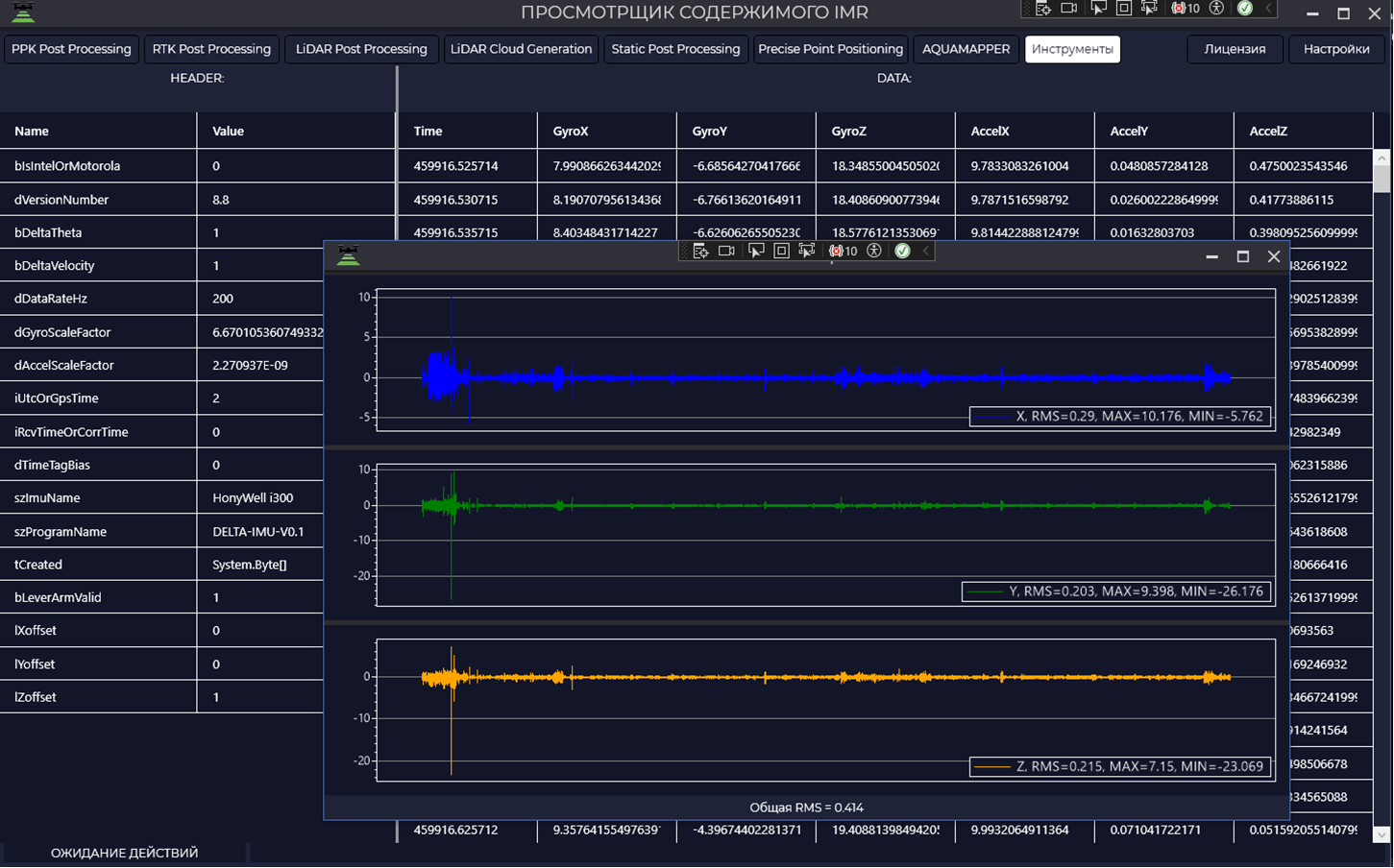Click the blue X RMS legend box
Viewport: 1394px width, 868px height.
click(1120, 416)
